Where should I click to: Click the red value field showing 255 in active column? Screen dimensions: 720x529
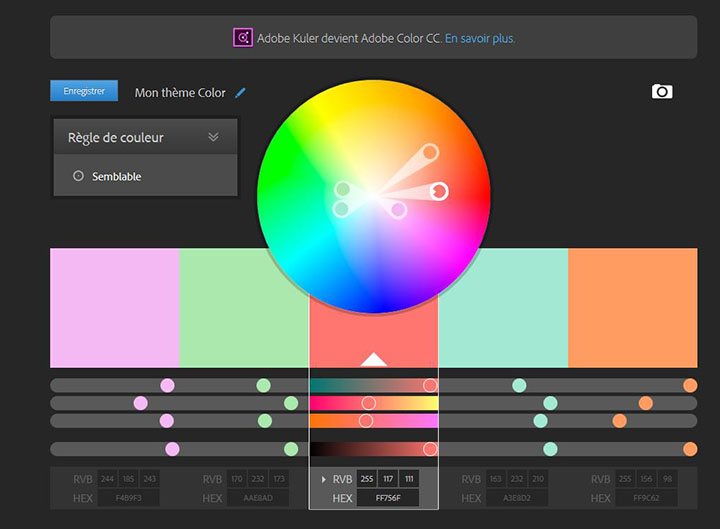point(367,479)
